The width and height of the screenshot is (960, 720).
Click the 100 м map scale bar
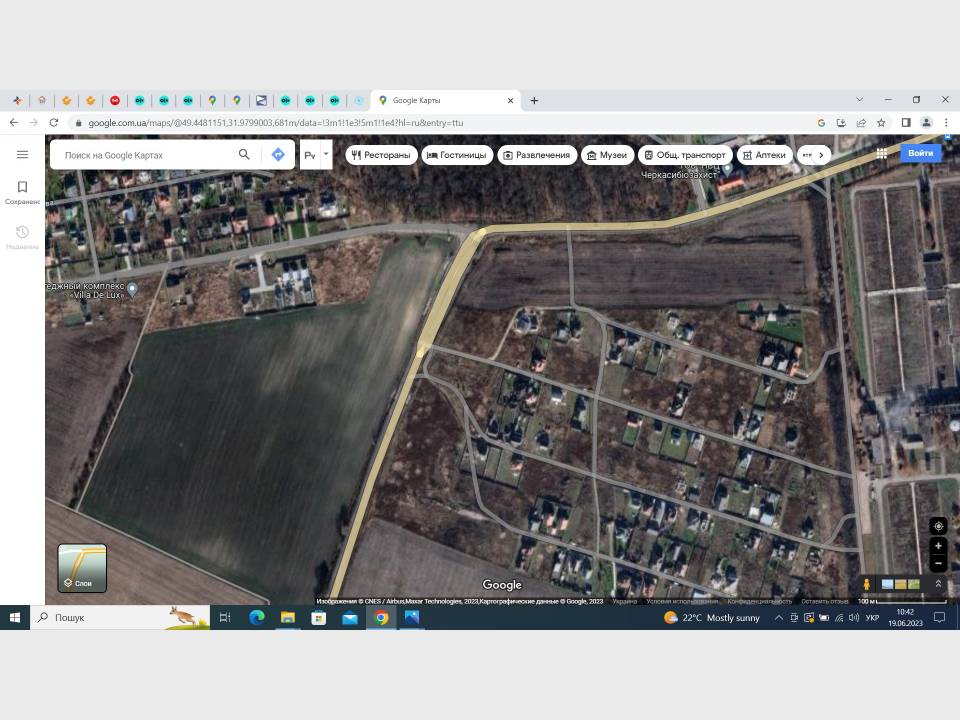[902, 601]
